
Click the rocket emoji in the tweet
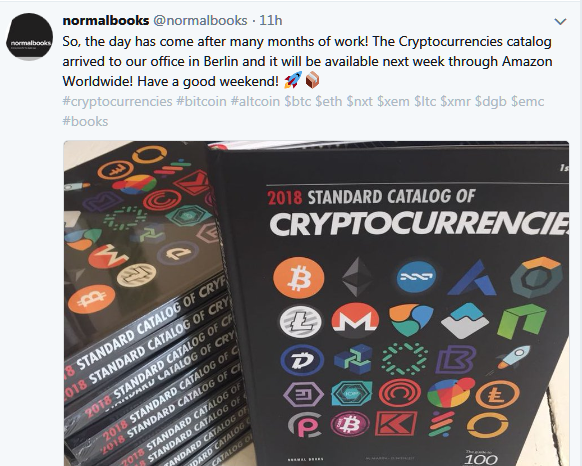[x=293, y=80]
